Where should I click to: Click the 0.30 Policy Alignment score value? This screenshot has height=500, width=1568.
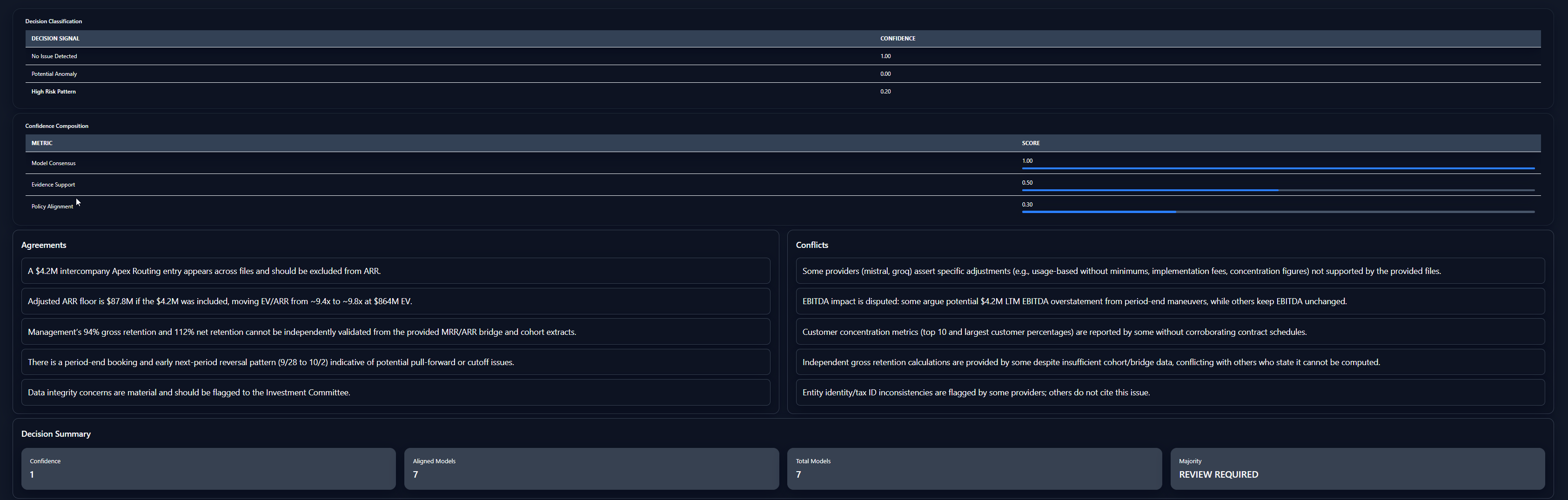(x=1027, y=204)
